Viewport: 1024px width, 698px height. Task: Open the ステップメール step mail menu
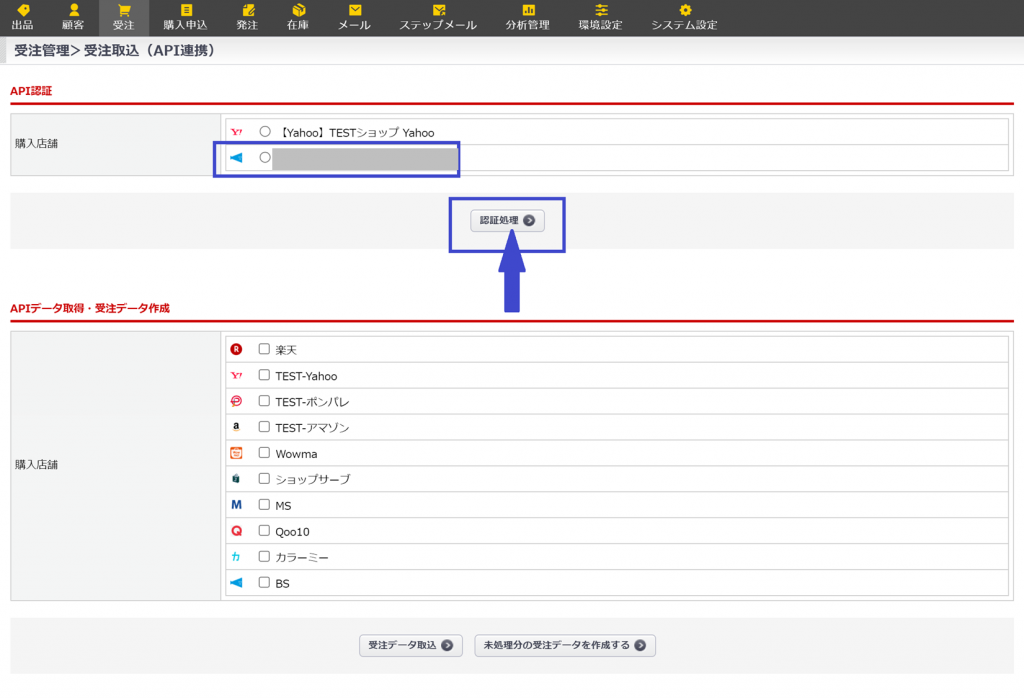click(438, 17)
